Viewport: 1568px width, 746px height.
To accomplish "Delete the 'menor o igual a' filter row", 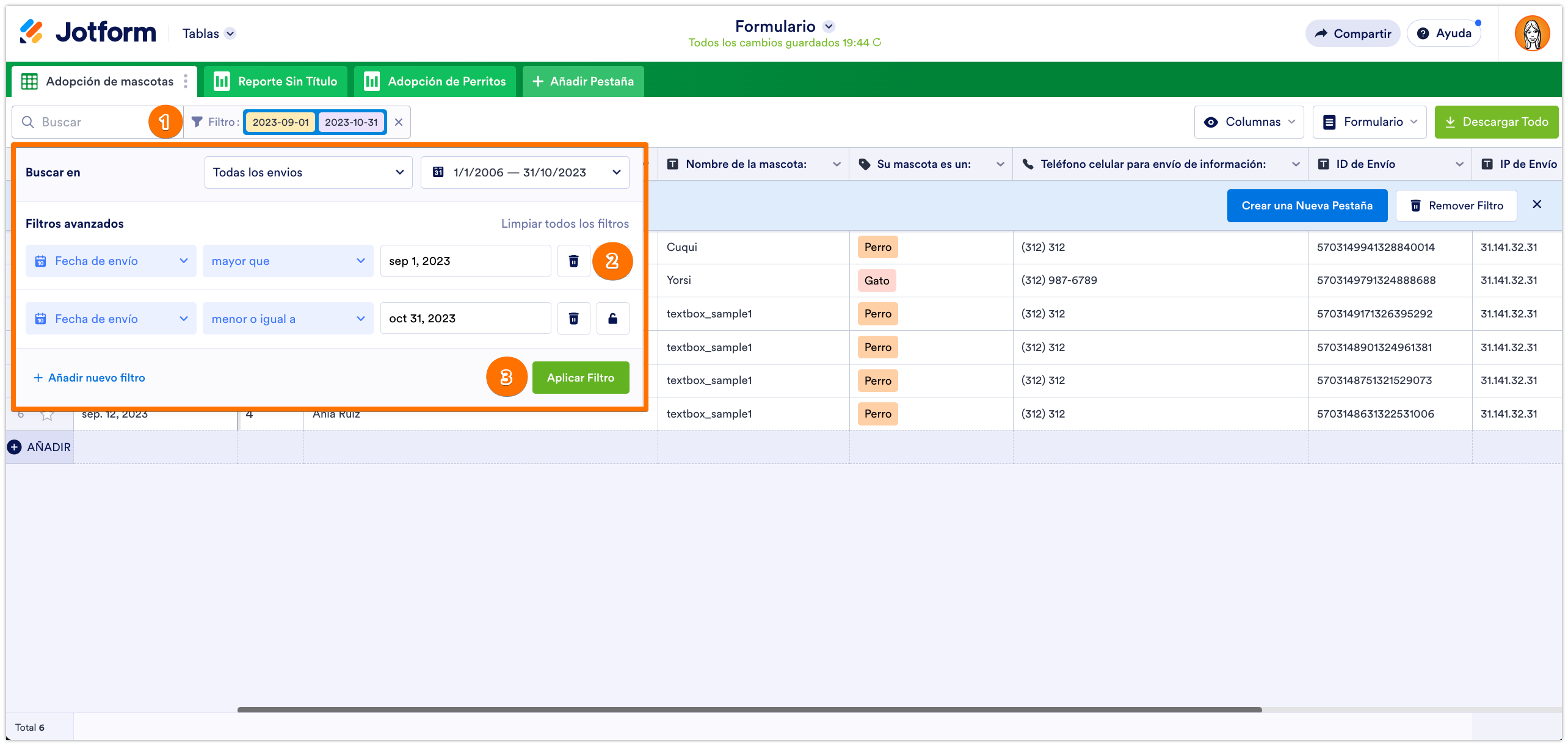I will [x=573, y=319].
